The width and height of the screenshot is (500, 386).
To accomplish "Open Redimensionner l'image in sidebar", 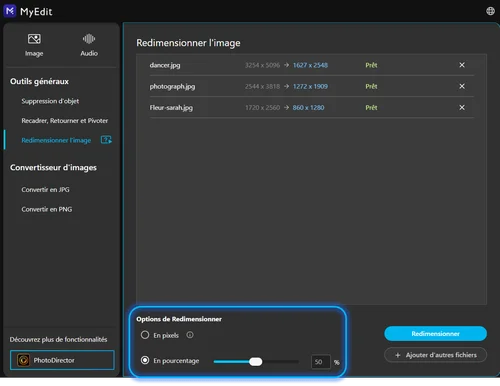I will (x=56, y=140).
